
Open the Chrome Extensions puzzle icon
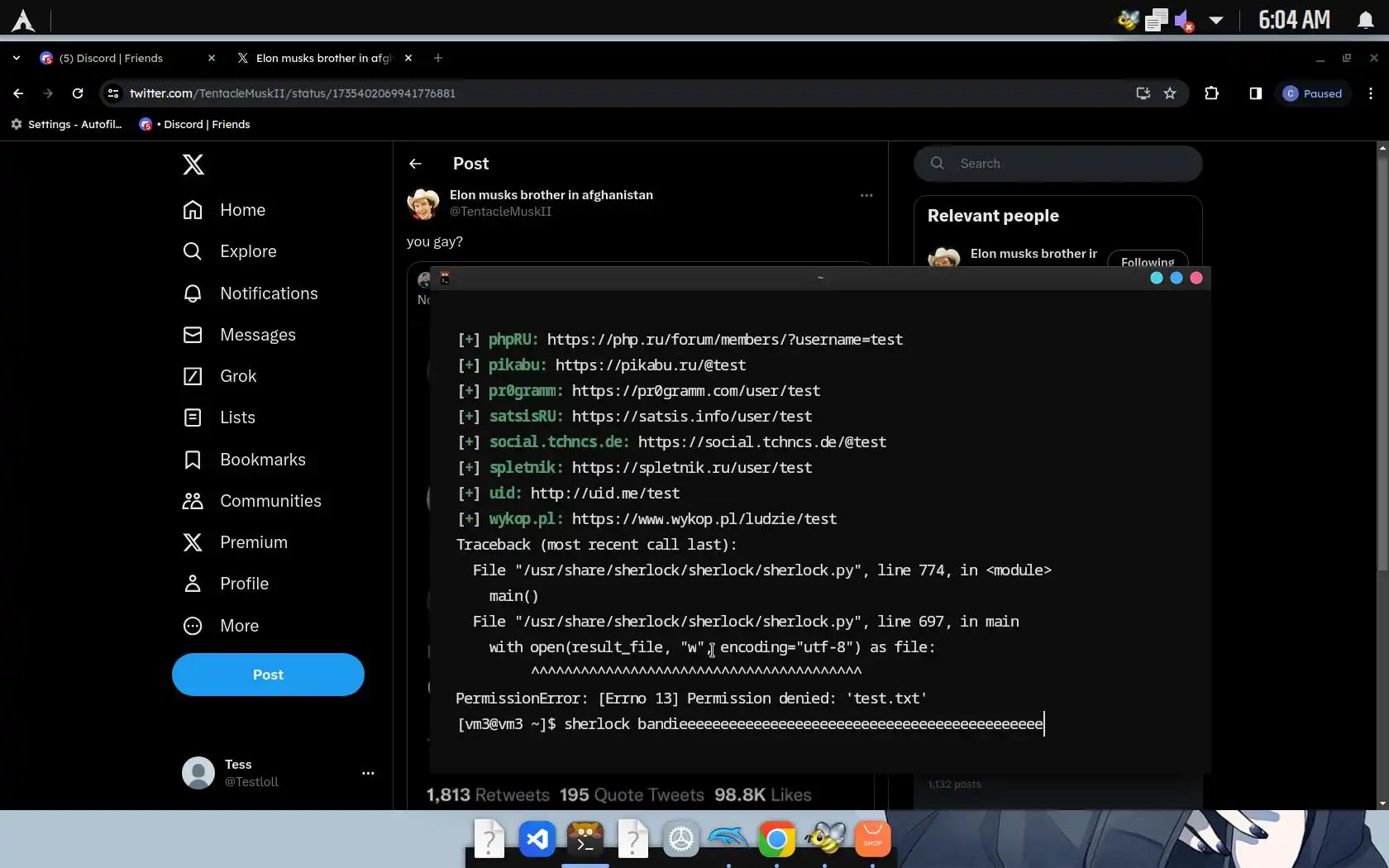(x=1212, y=93)
